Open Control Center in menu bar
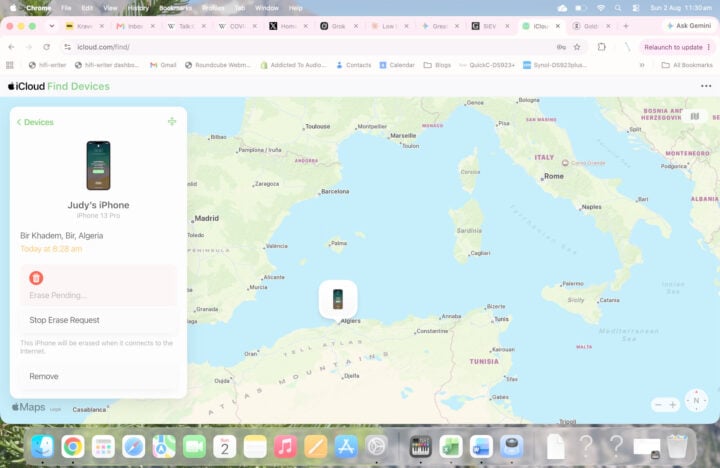720x468 pixels. point(636,8)
